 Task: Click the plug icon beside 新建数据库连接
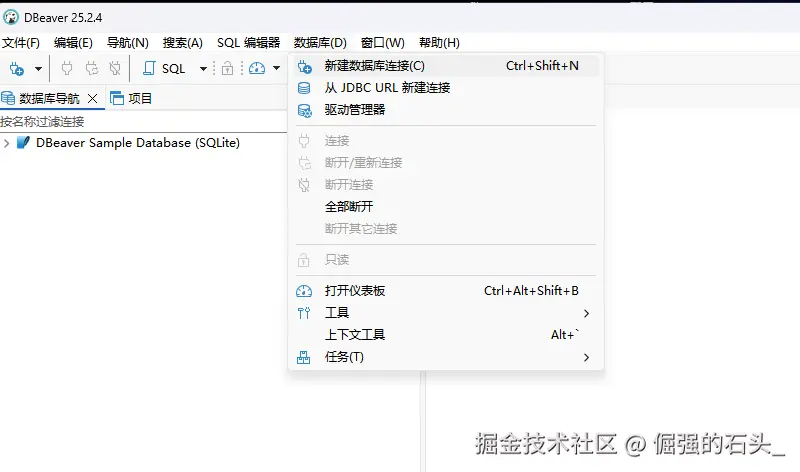point(305,66)
